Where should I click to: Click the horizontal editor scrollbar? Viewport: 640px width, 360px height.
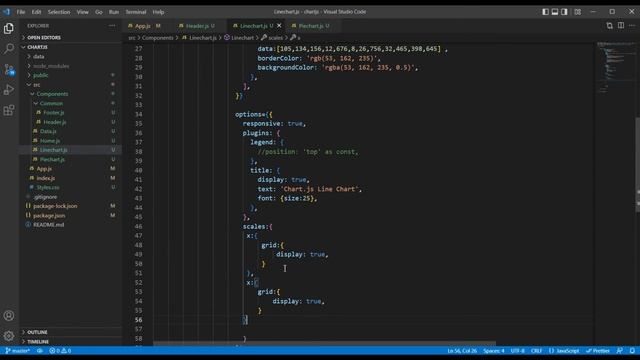click(x=324, y=344)
